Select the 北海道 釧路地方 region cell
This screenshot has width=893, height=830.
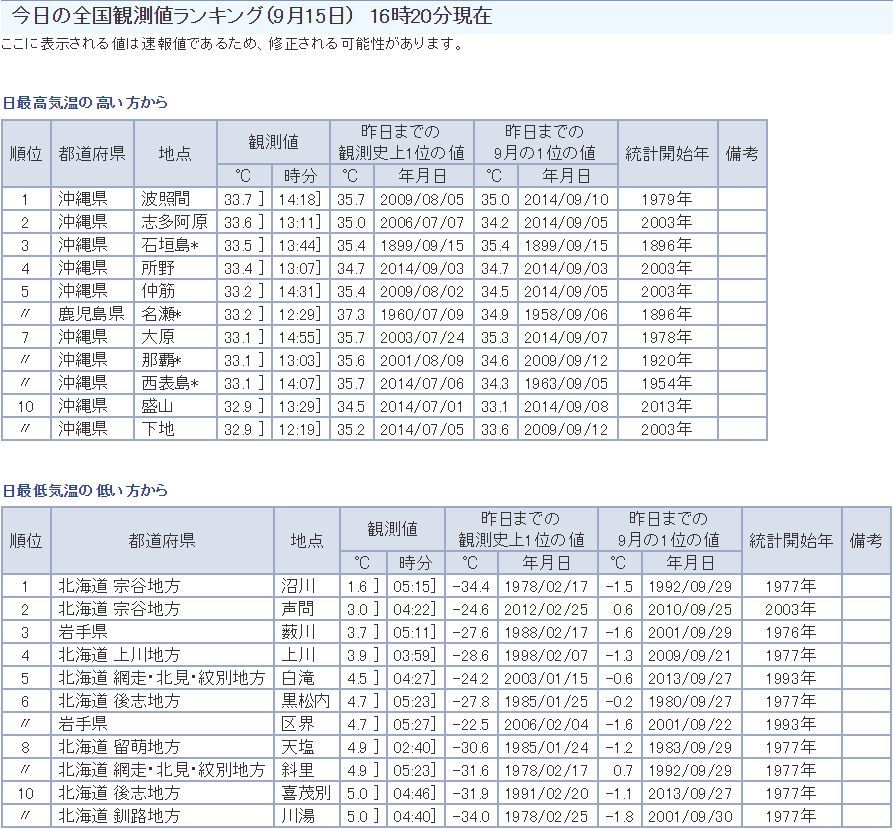click(119, 816)
